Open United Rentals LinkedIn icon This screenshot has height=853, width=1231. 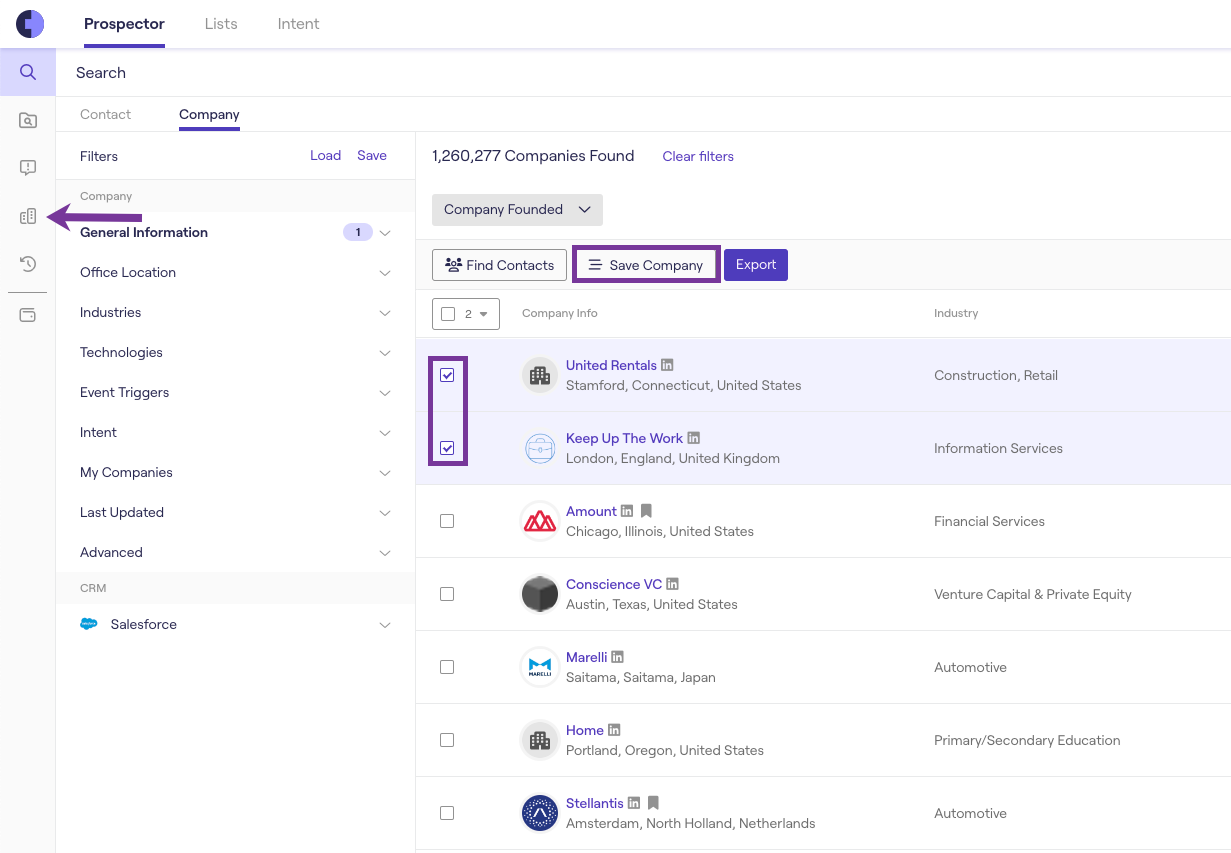[667, 366]
